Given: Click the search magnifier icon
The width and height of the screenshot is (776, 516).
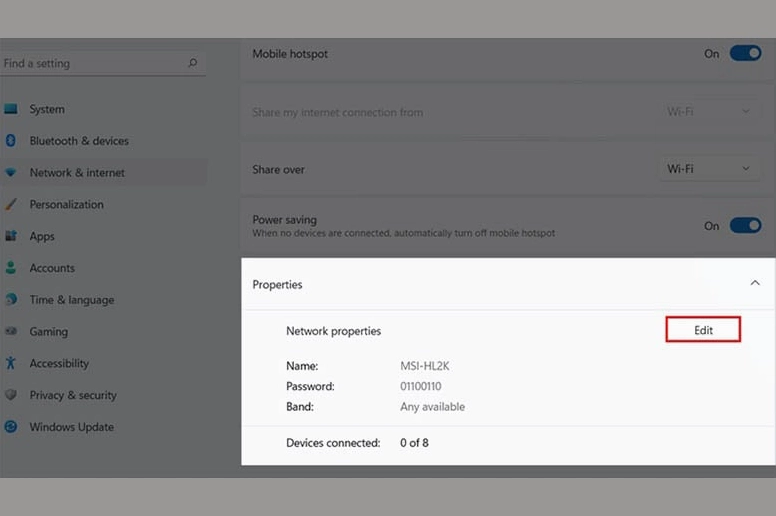Looking at the screenshot, I should [192, 63].
